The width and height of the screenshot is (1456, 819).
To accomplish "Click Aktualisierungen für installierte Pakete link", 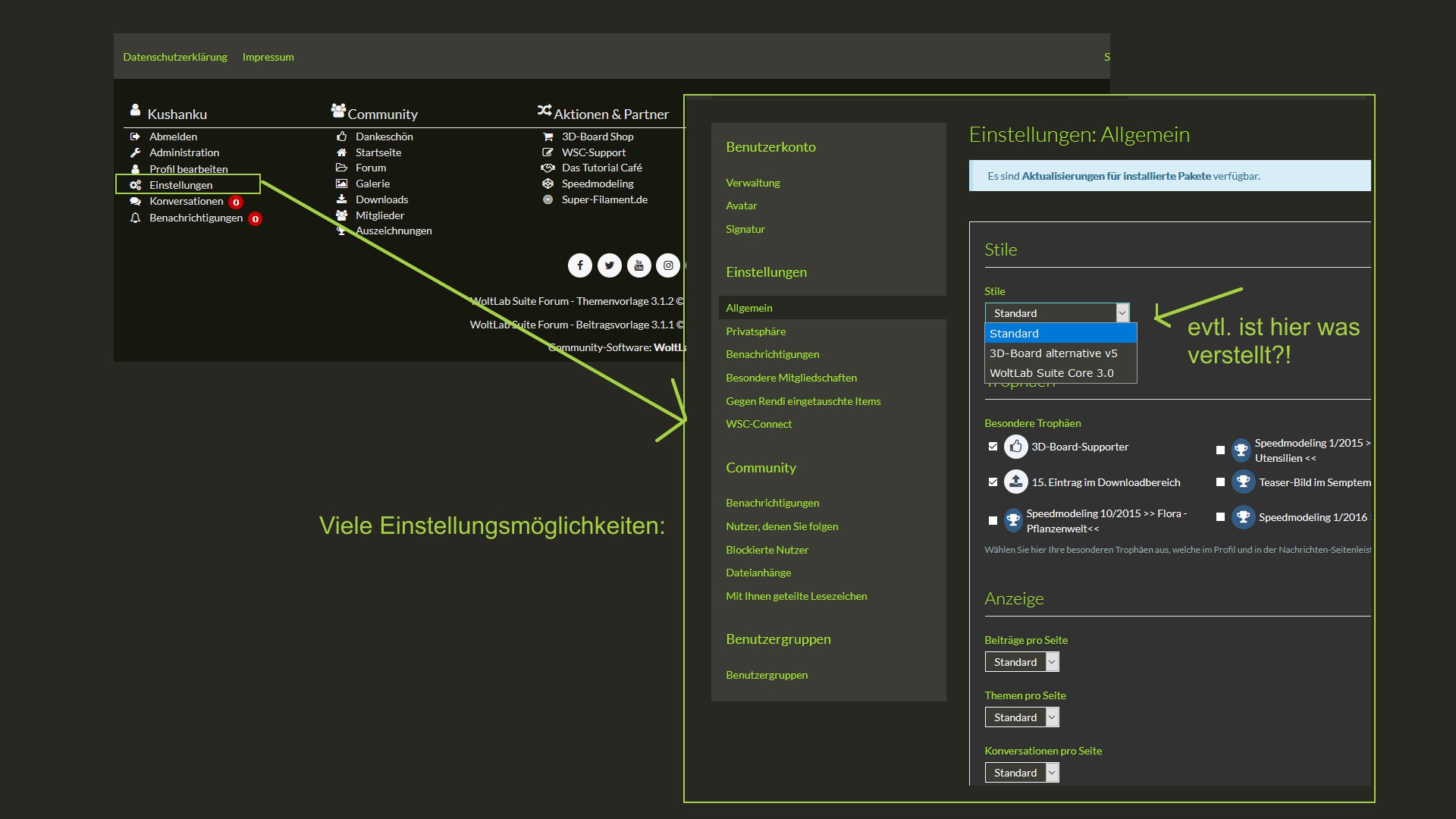I will [x=1116, y=176].
